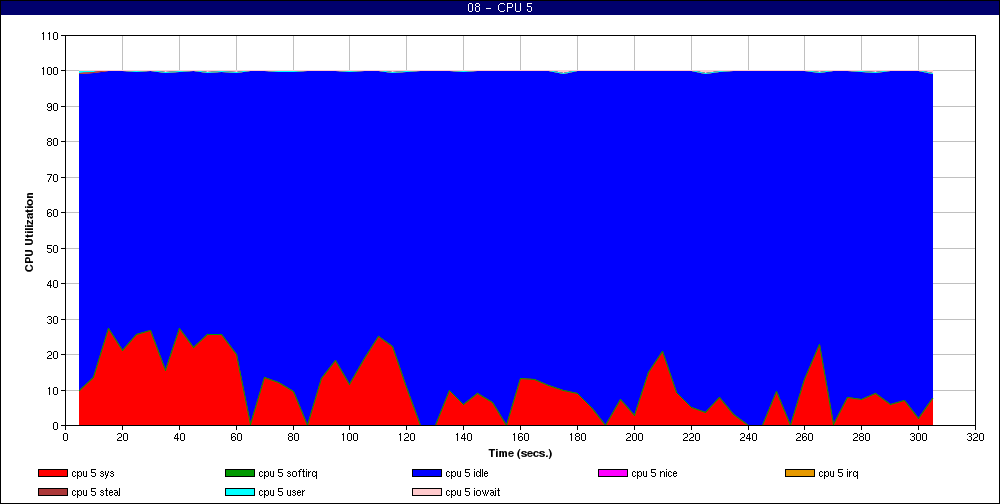Click the 160 value on x-axis
Screen dimensions: 1000x504
click(520, 437)
